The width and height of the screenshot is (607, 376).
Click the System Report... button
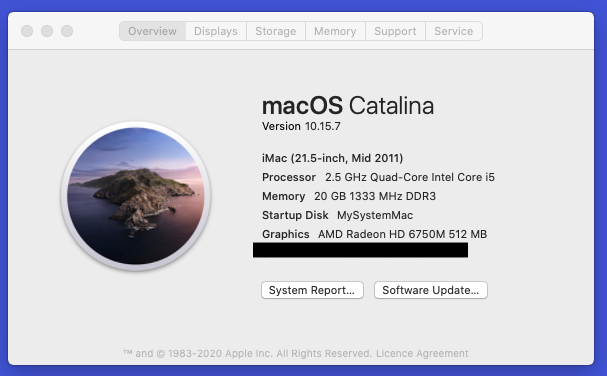[312, 290]
